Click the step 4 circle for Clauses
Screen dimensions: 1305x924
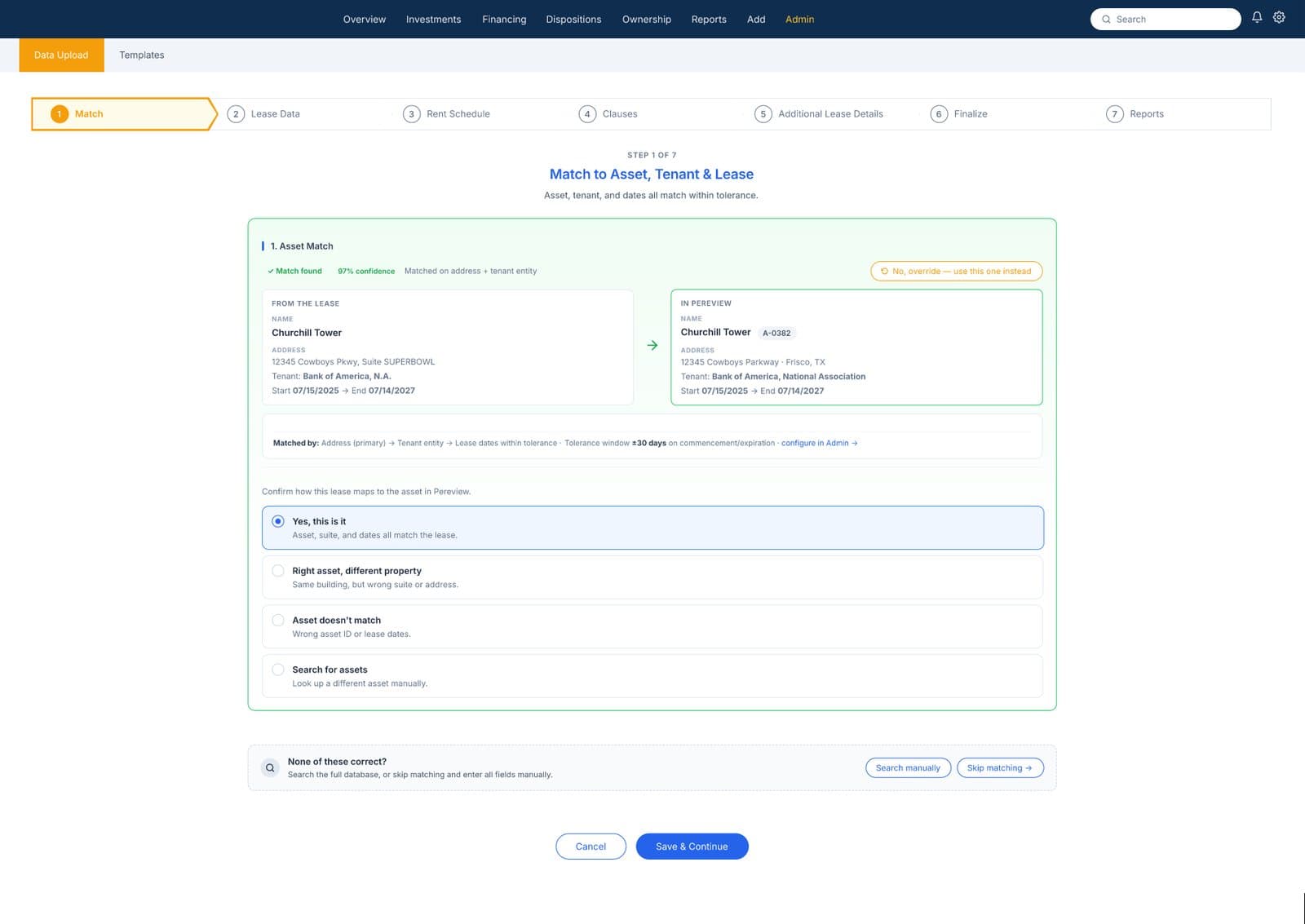(x=587, y=114)
